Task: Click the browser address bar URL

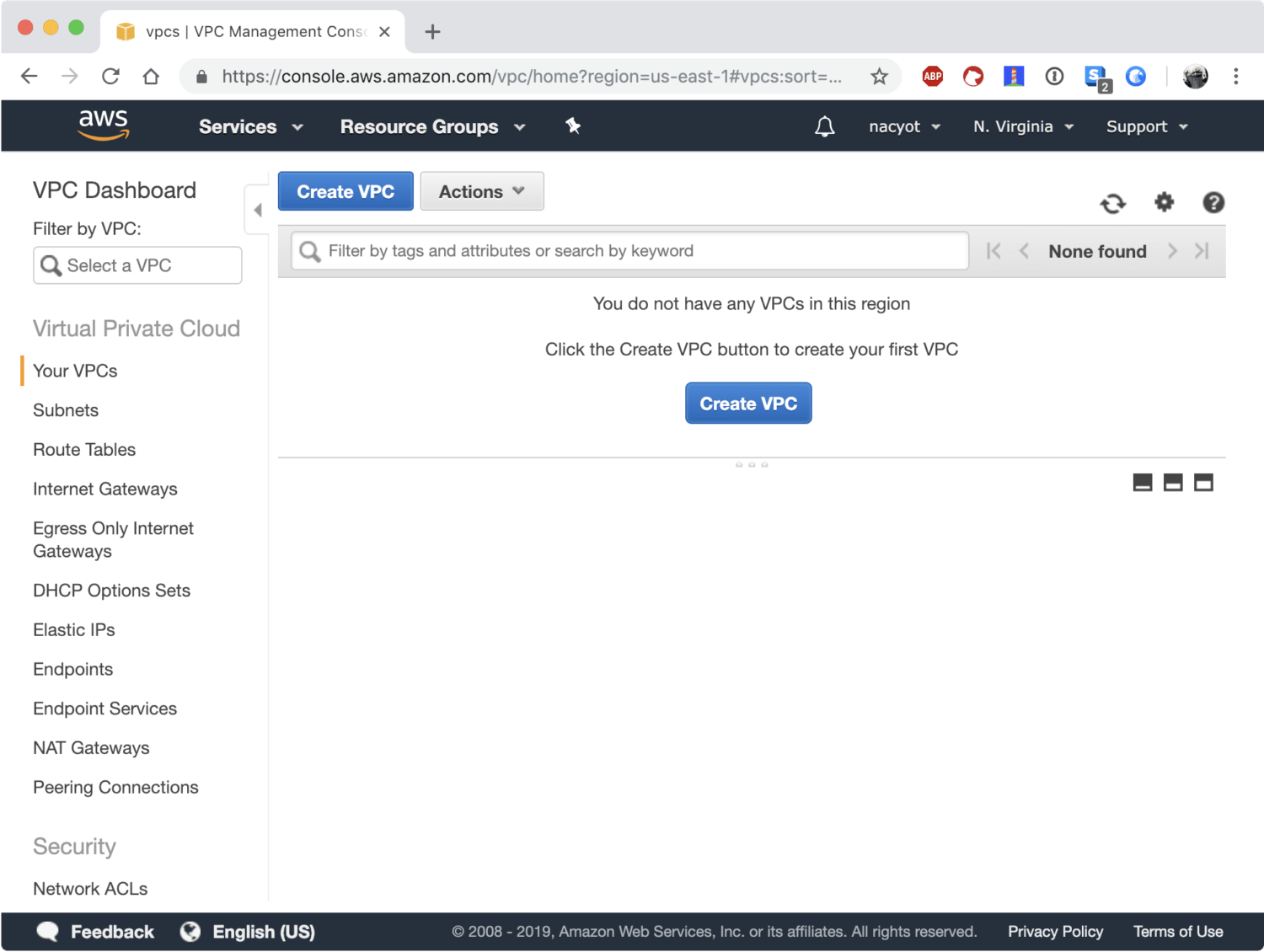Action: point(532,77)
